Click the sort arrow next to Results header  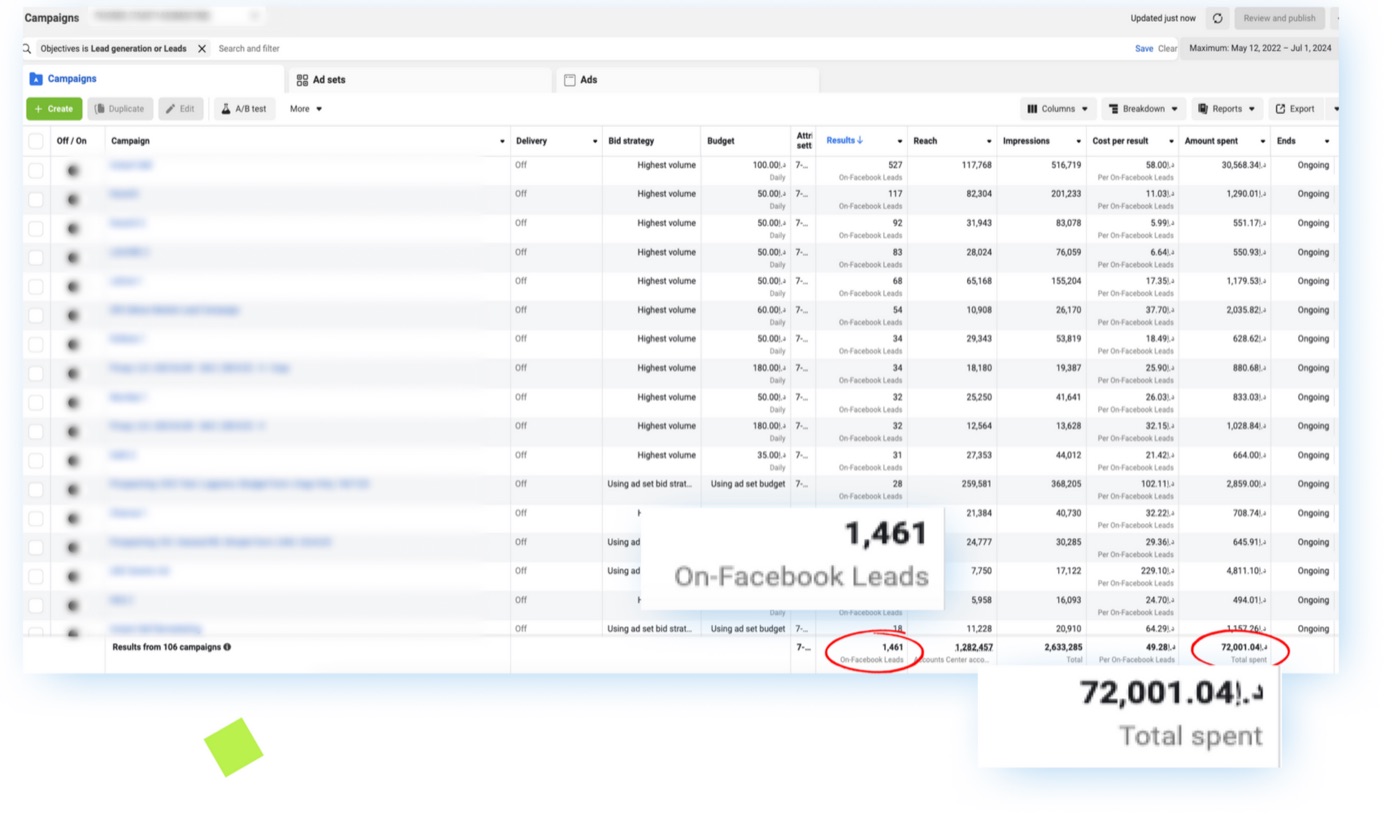point(860,141)
